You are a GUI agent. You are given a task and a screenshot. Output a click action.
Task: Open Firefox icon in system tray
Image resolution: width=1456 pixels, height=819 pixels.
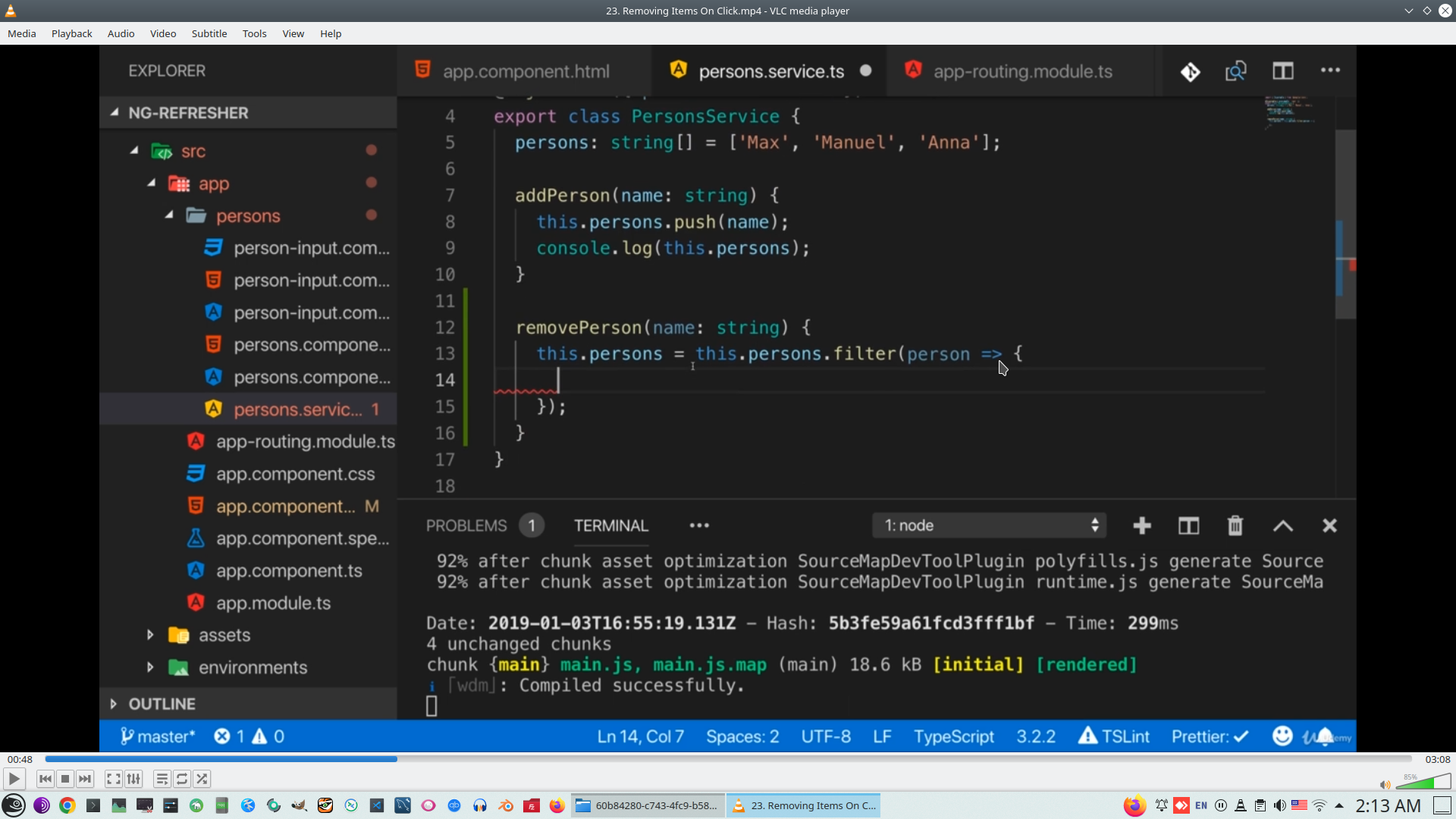click(x=1134, y=805)
